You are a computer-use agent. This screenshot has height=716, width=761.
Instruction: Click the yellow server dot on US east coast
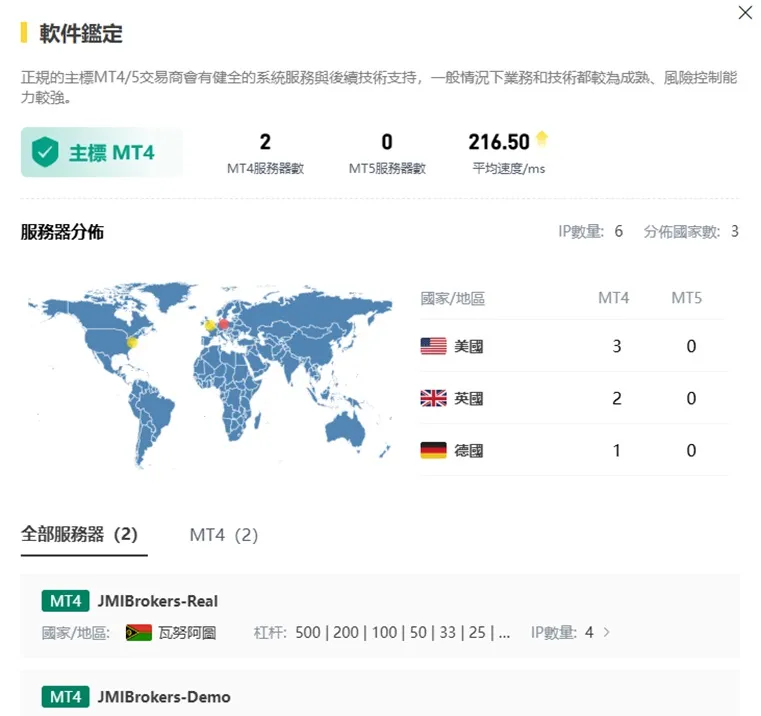(x=132, y=343)
